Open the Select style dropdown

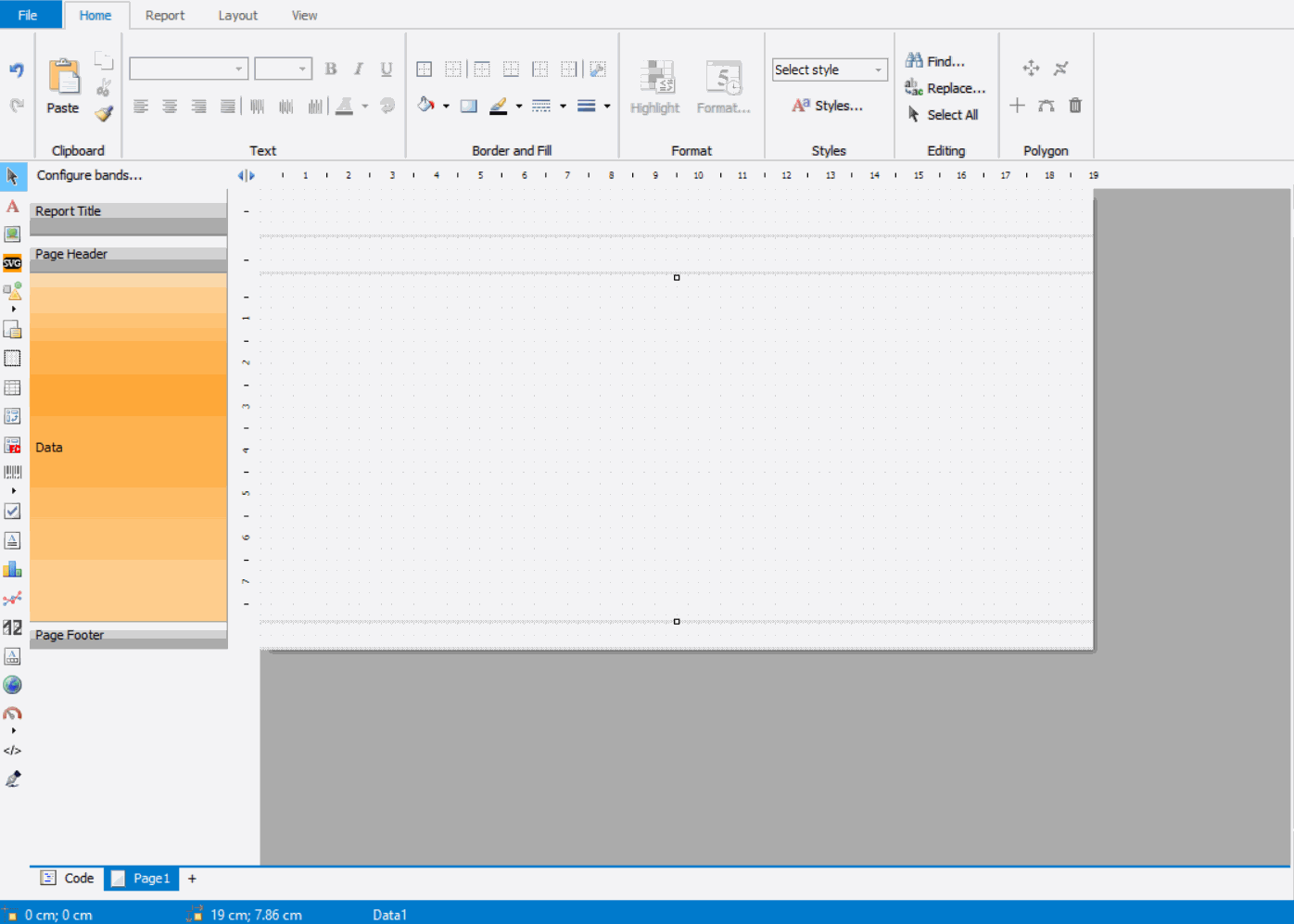point(878,70)
